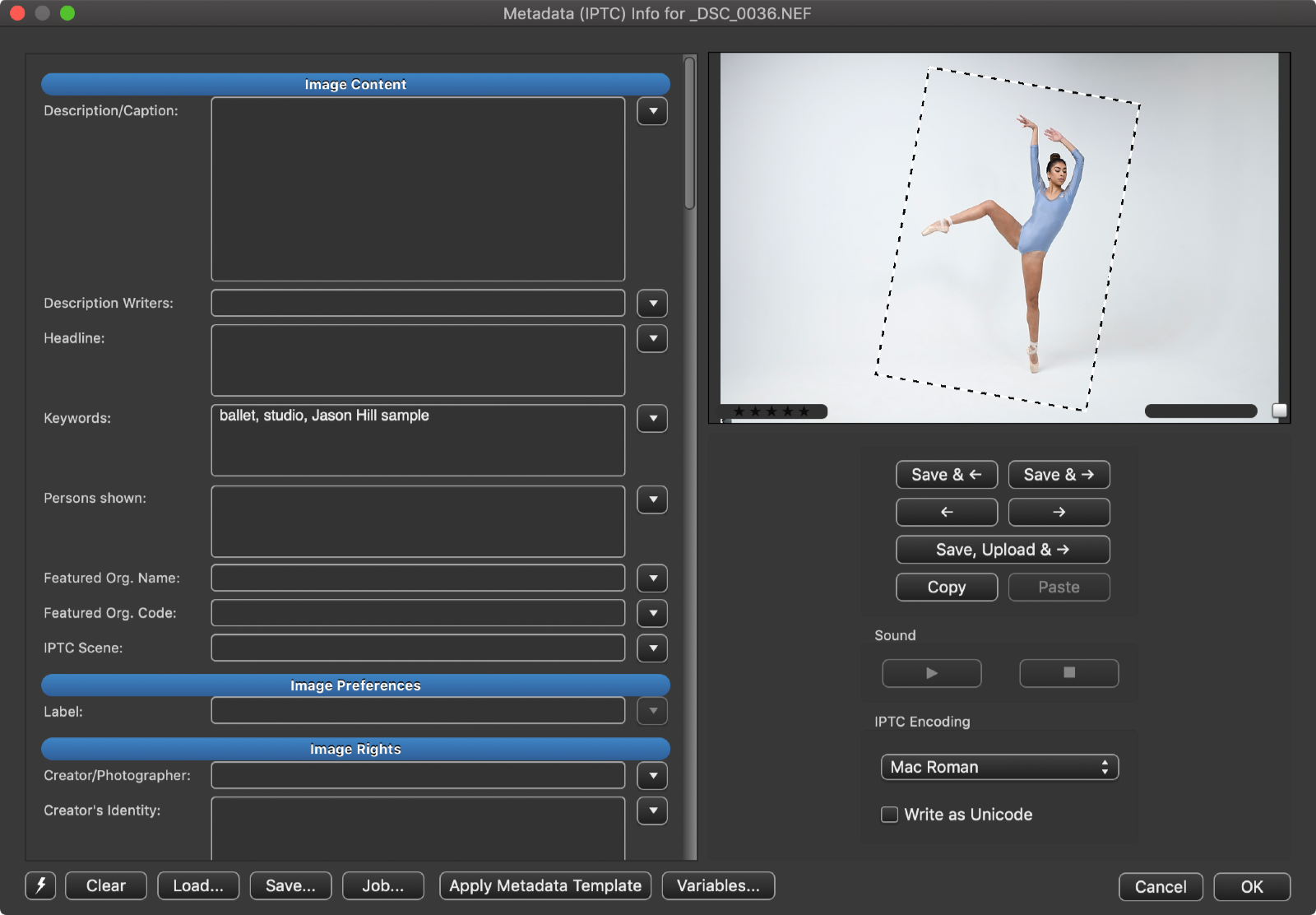Open Persons shown dropdown arrow
This screenshot has height=915, width=1316.
click(x=652, y=499)
